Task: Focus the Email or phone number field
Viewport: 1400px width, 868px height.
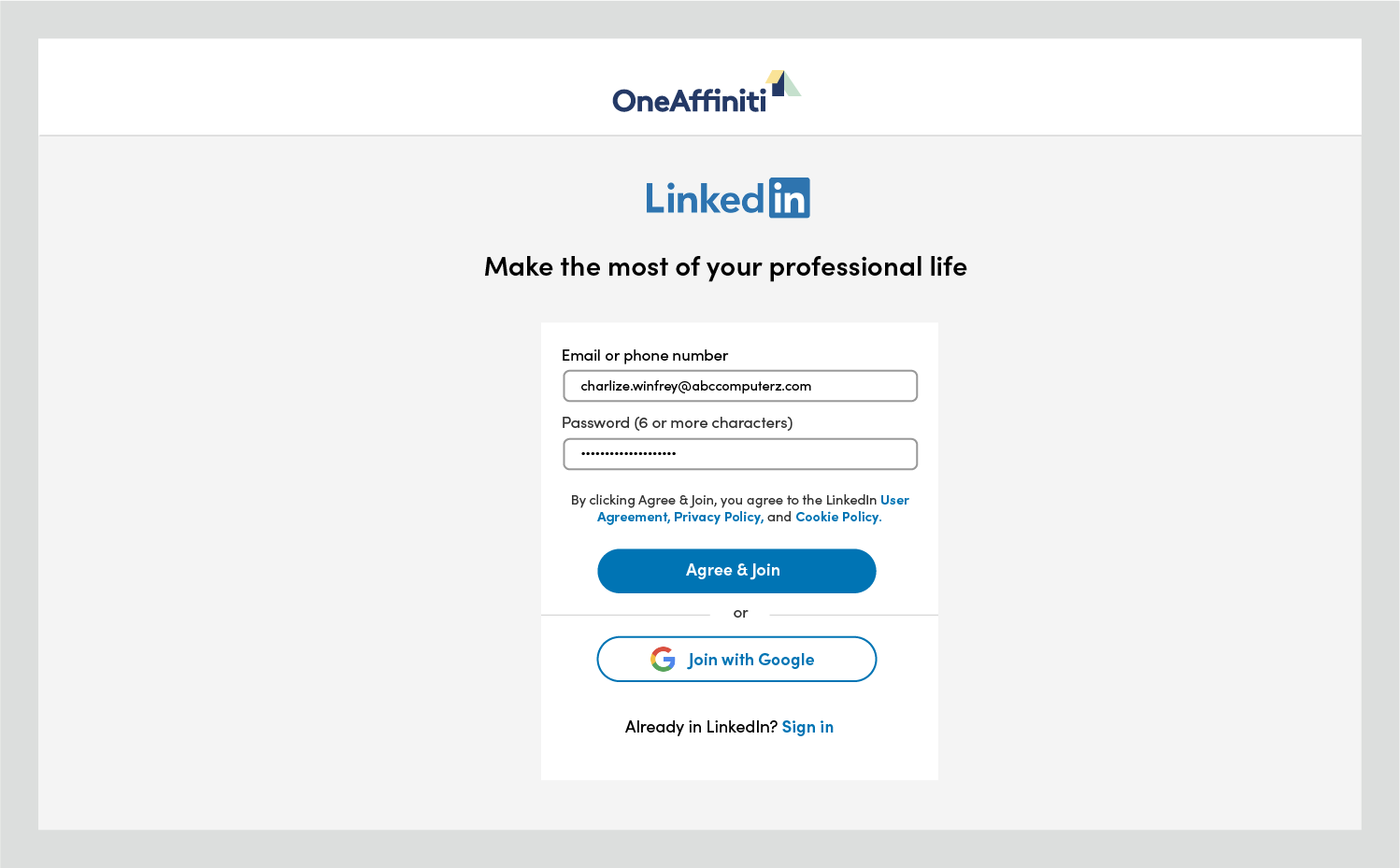Action: pyautogui.click(x=740, y=386)
